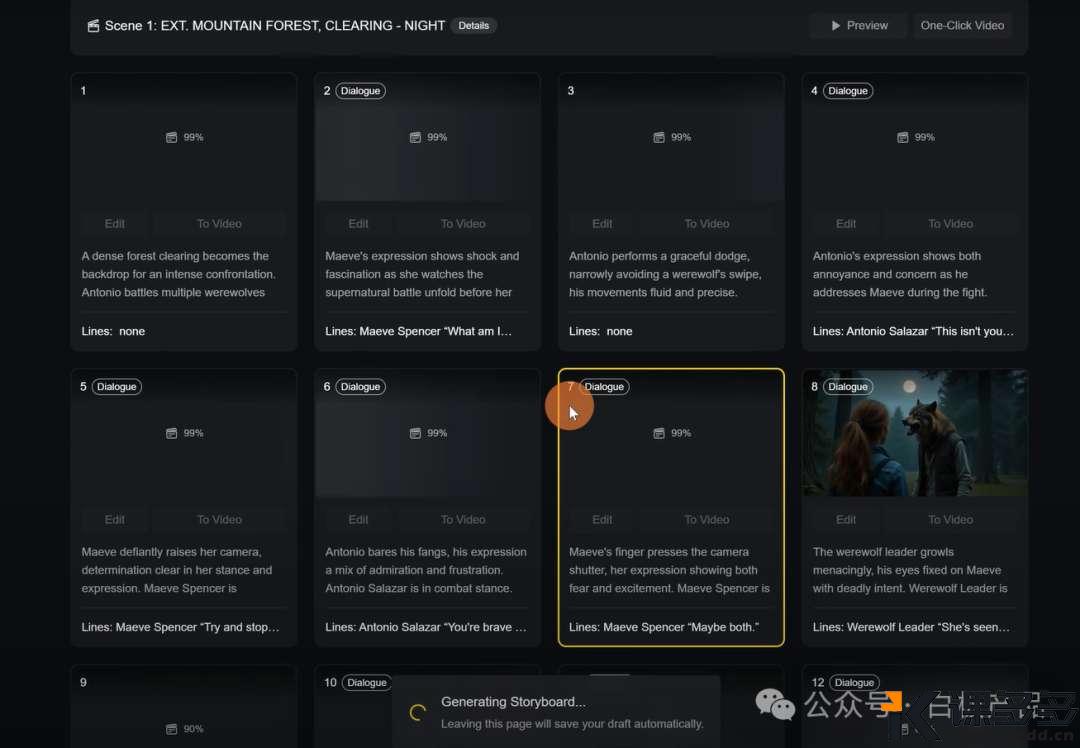Click the Generating Storyboard spinner
The image size is (1080, 748).
[418, 712]
